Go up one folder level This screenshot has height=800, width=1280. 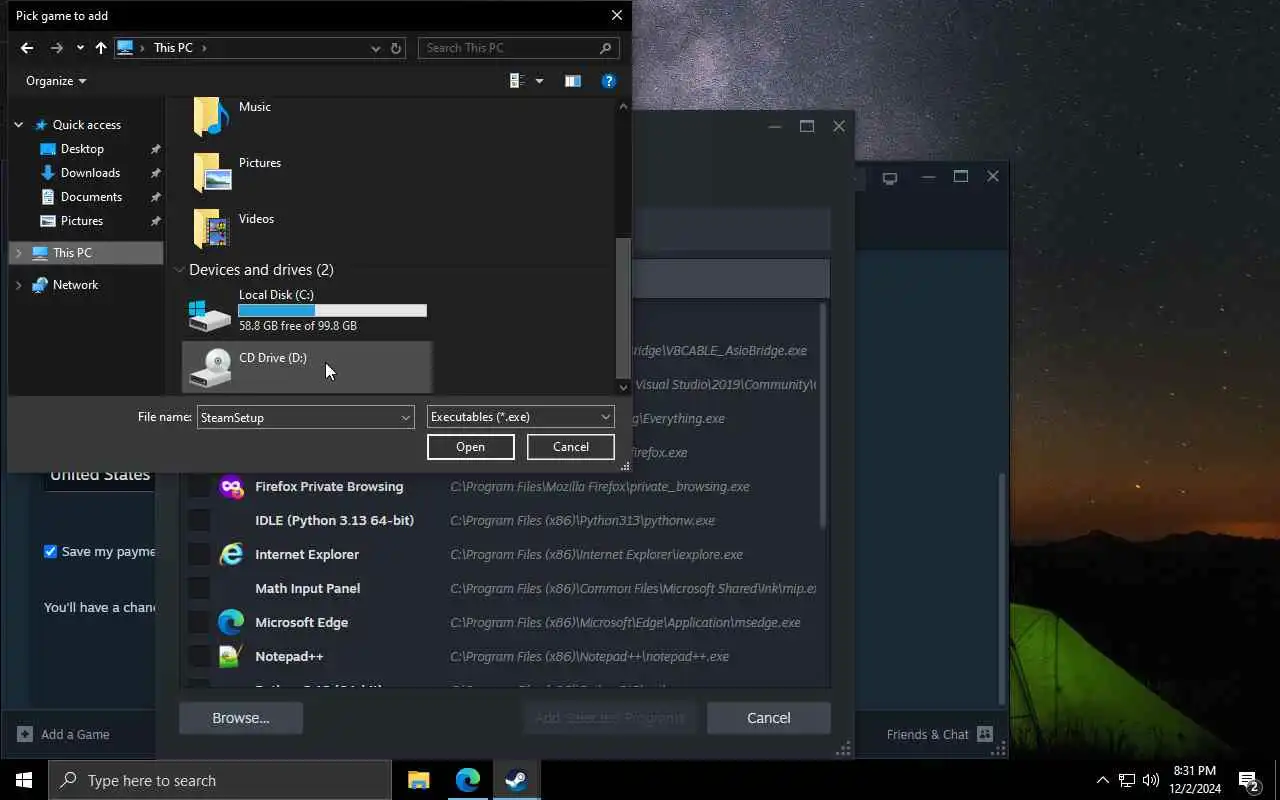(x=100, y=48)
